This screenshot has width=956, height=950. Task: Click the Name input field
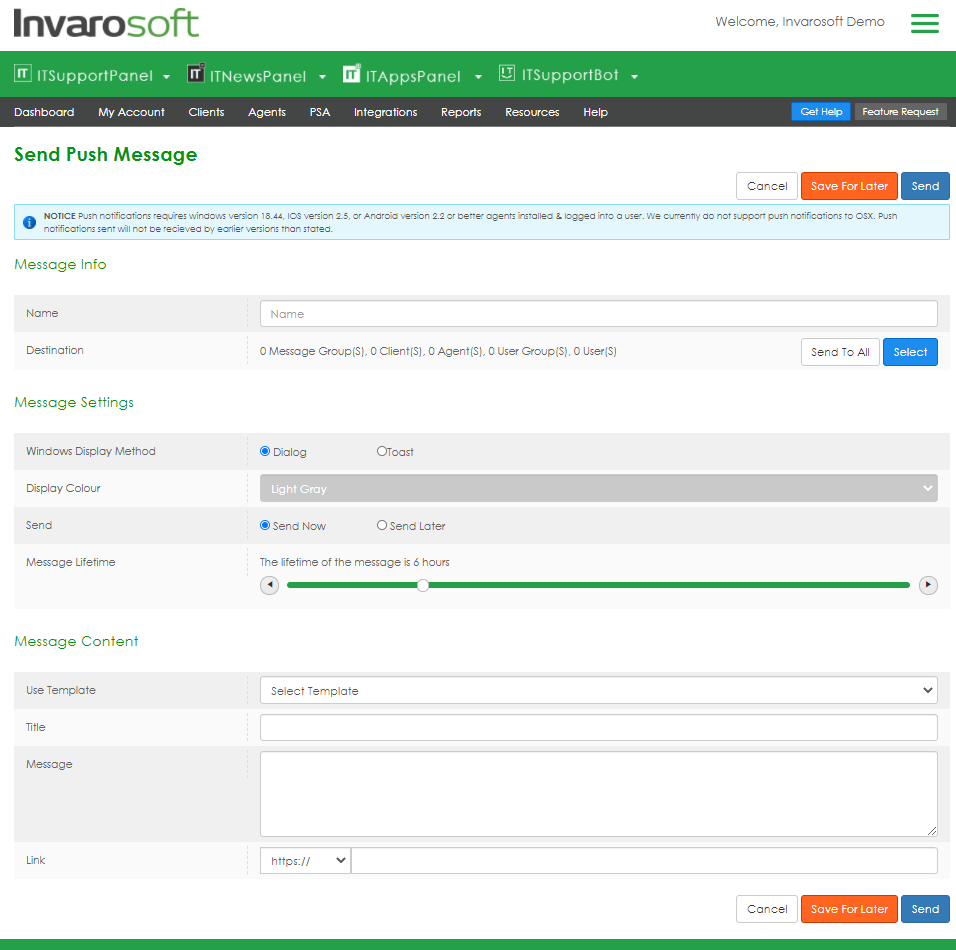pos(598,314)
